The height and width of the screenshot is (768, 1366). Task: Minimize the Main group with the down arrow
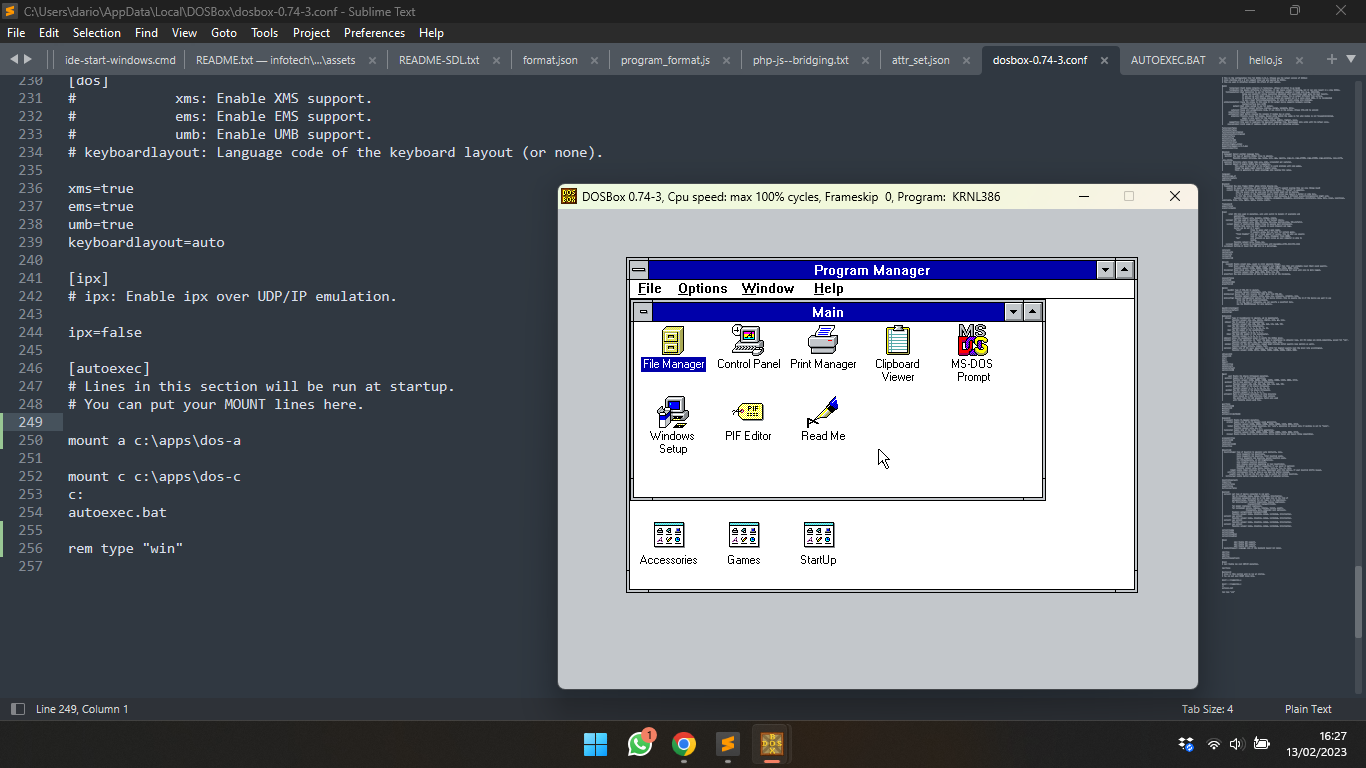tap(1013, 312)
